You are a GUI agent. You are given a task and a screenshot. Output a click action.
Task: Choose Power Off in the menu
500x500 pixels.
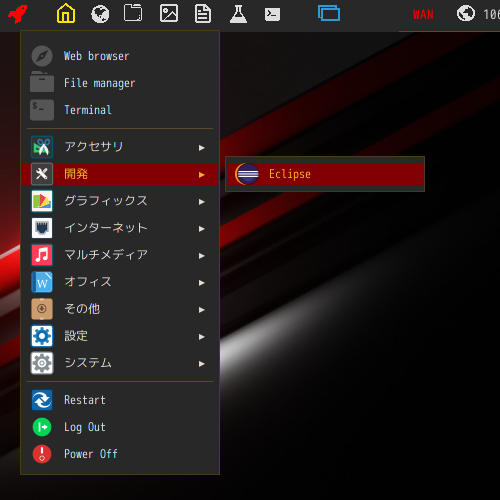(120, 454)
